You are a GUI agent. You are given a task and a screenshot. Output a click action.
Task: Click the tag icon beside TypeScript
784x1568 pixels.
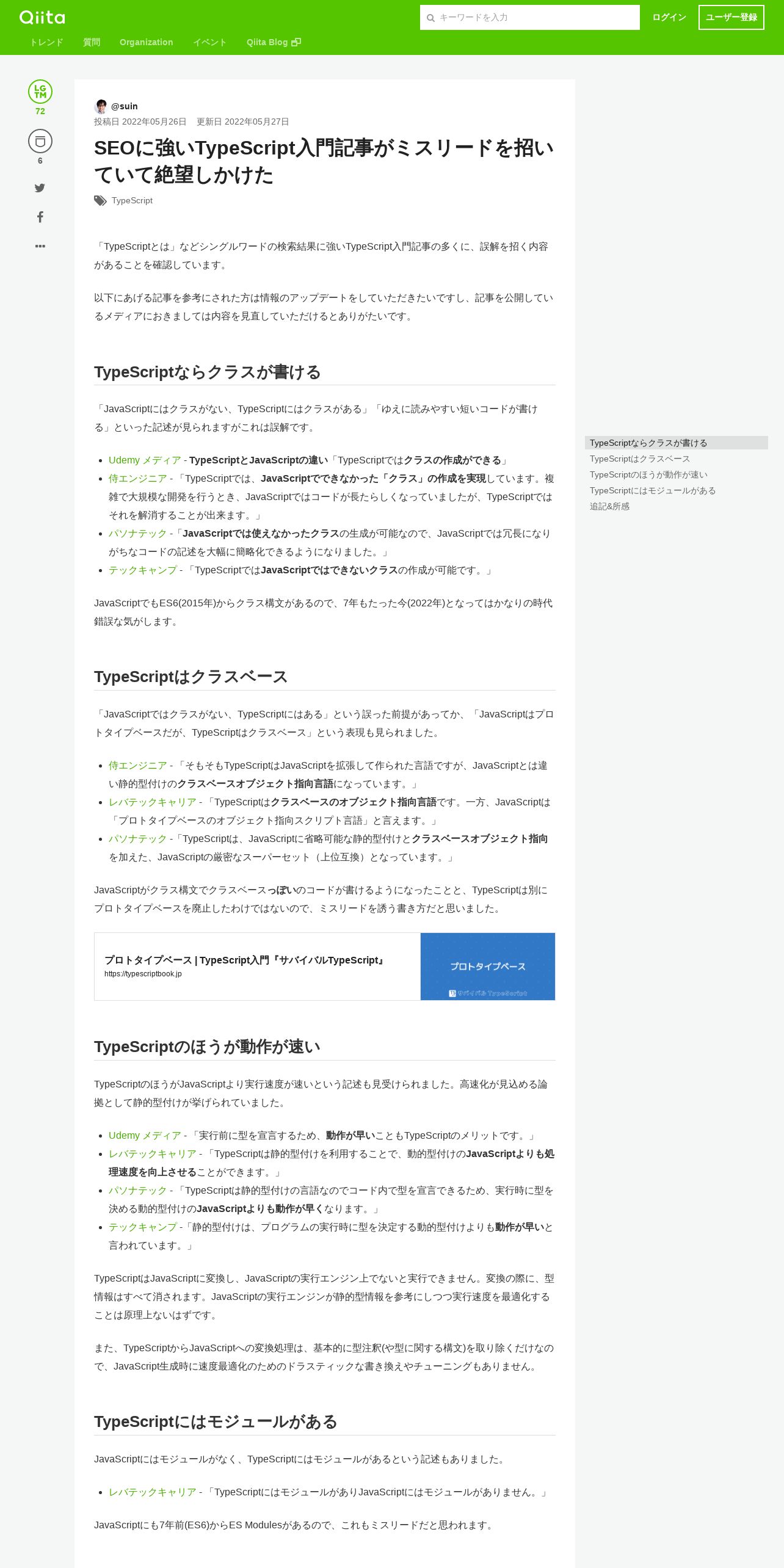click(x=100, y=201)
